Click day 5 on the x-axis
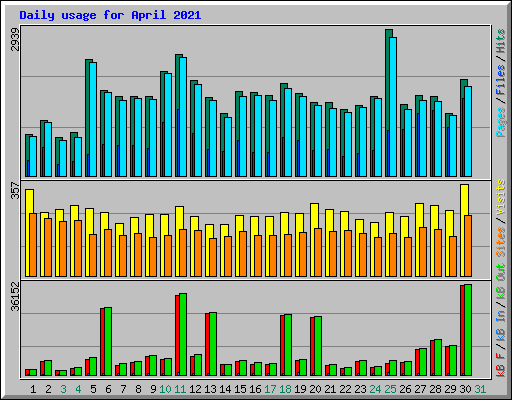The width and height of the screenshot is (512, 400). (93, 389)
